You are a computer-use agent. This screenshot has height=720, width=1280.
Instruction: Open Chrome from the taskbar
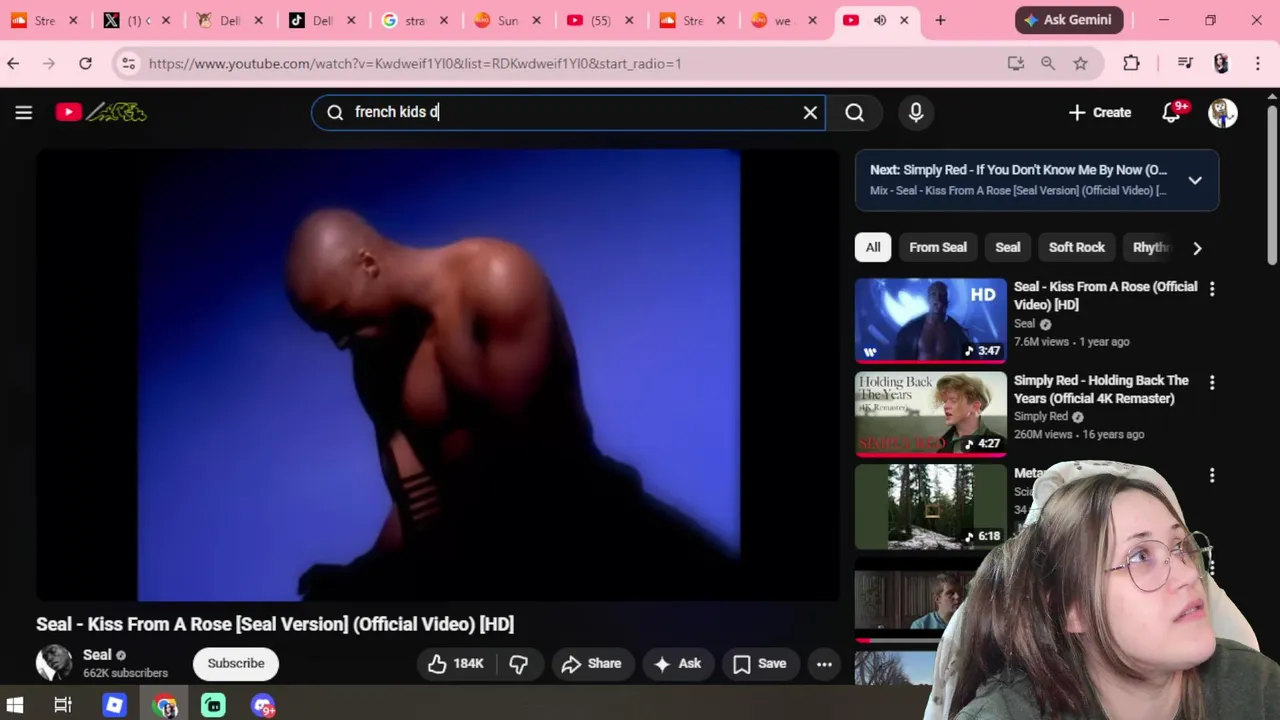(165, 705)
